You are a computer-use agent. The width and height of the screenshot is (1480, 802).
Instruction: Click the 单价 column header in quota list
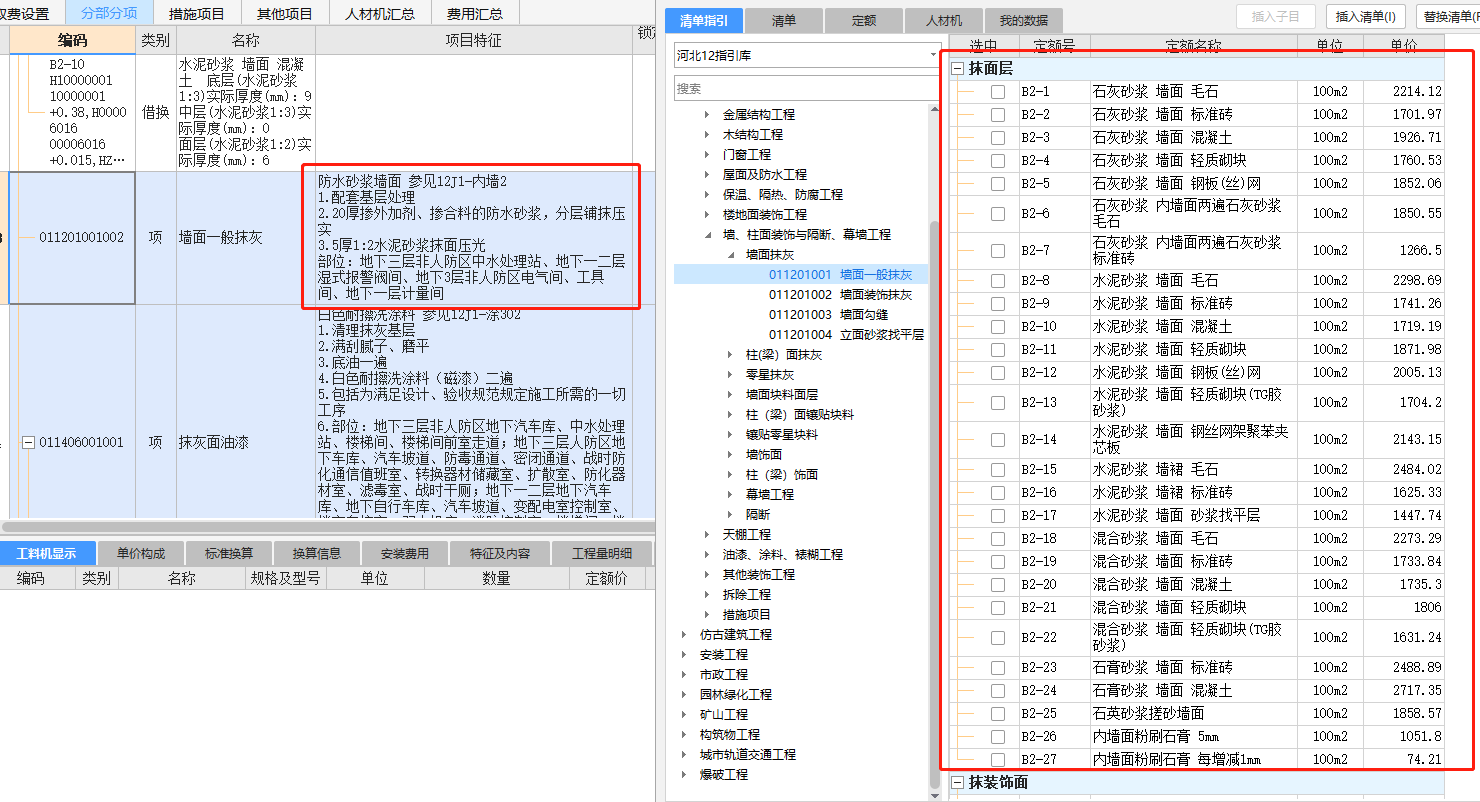1403,46
